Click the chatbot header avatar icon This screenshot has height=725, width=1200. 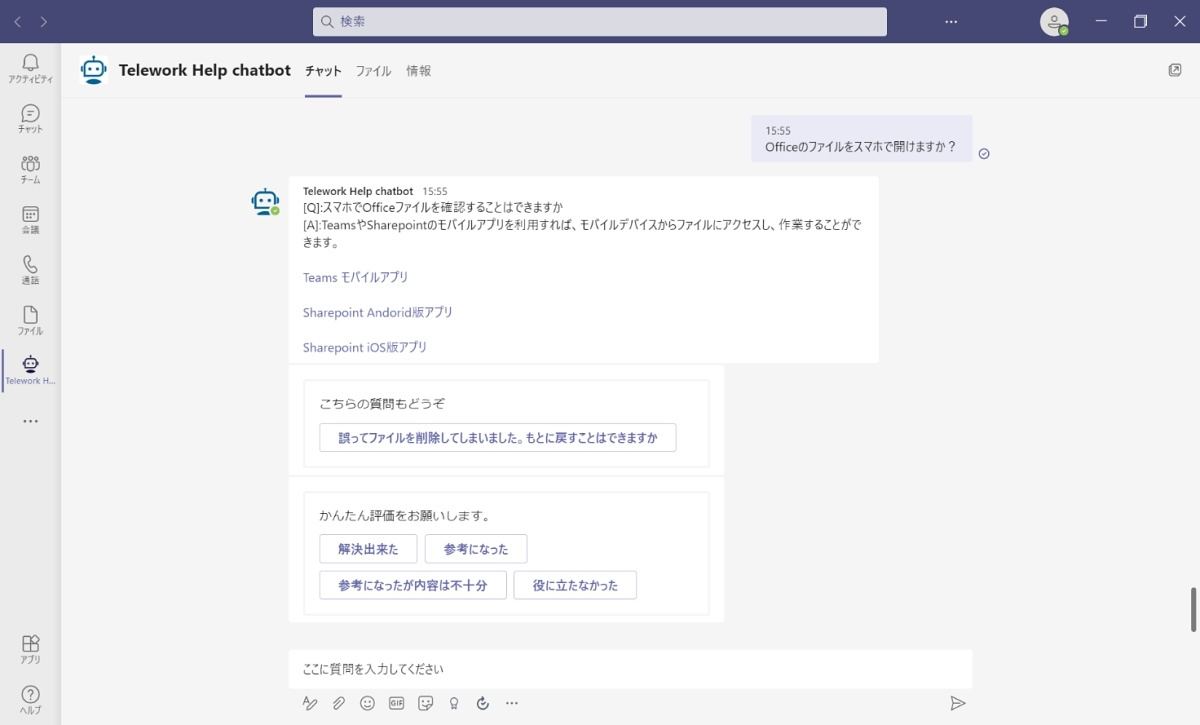93,70
